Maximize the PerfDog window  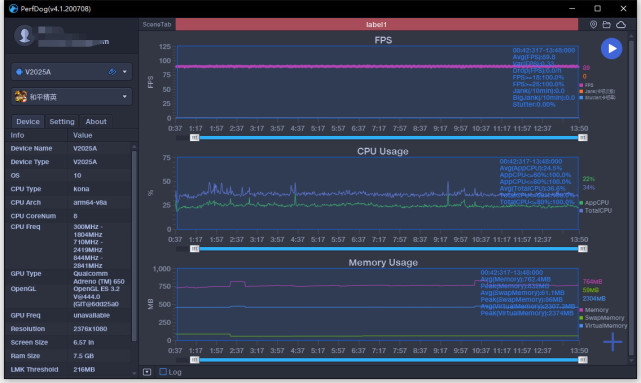point(597,9)
